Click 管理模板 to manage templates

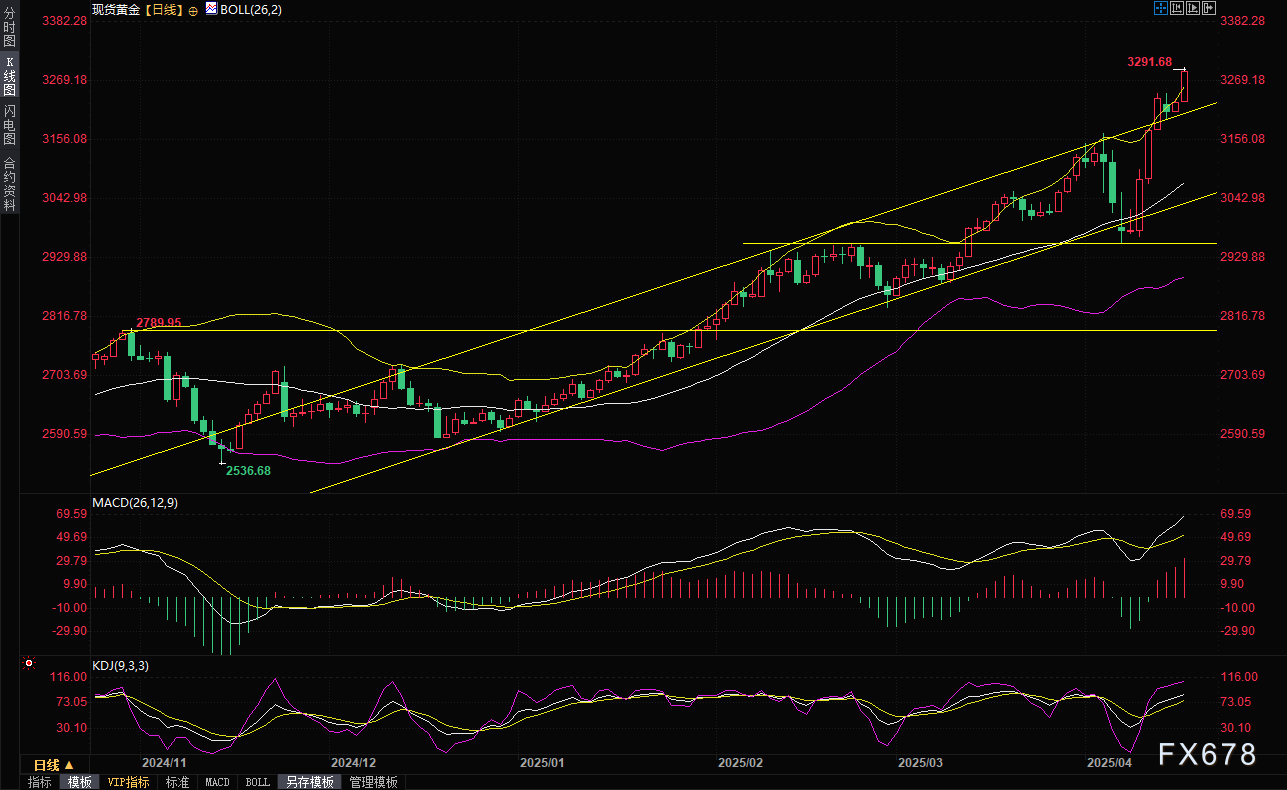tap(373, 782)
